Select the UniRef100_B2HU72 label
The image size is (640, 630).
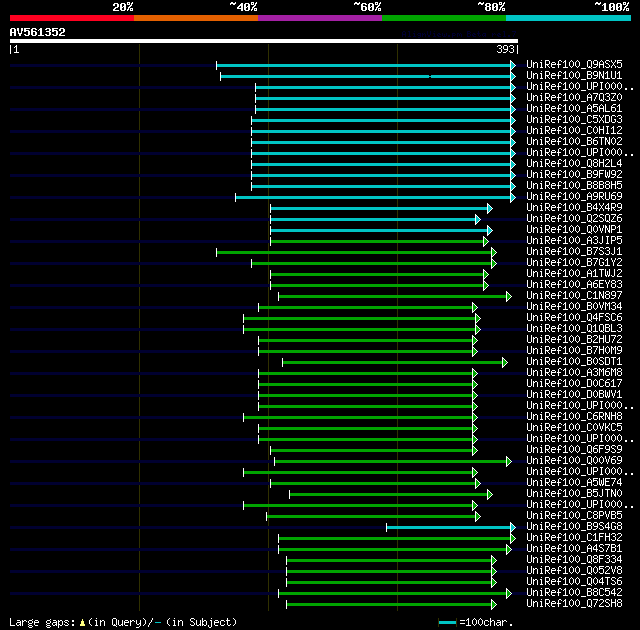pyautogui.click(x=574, y=340)
